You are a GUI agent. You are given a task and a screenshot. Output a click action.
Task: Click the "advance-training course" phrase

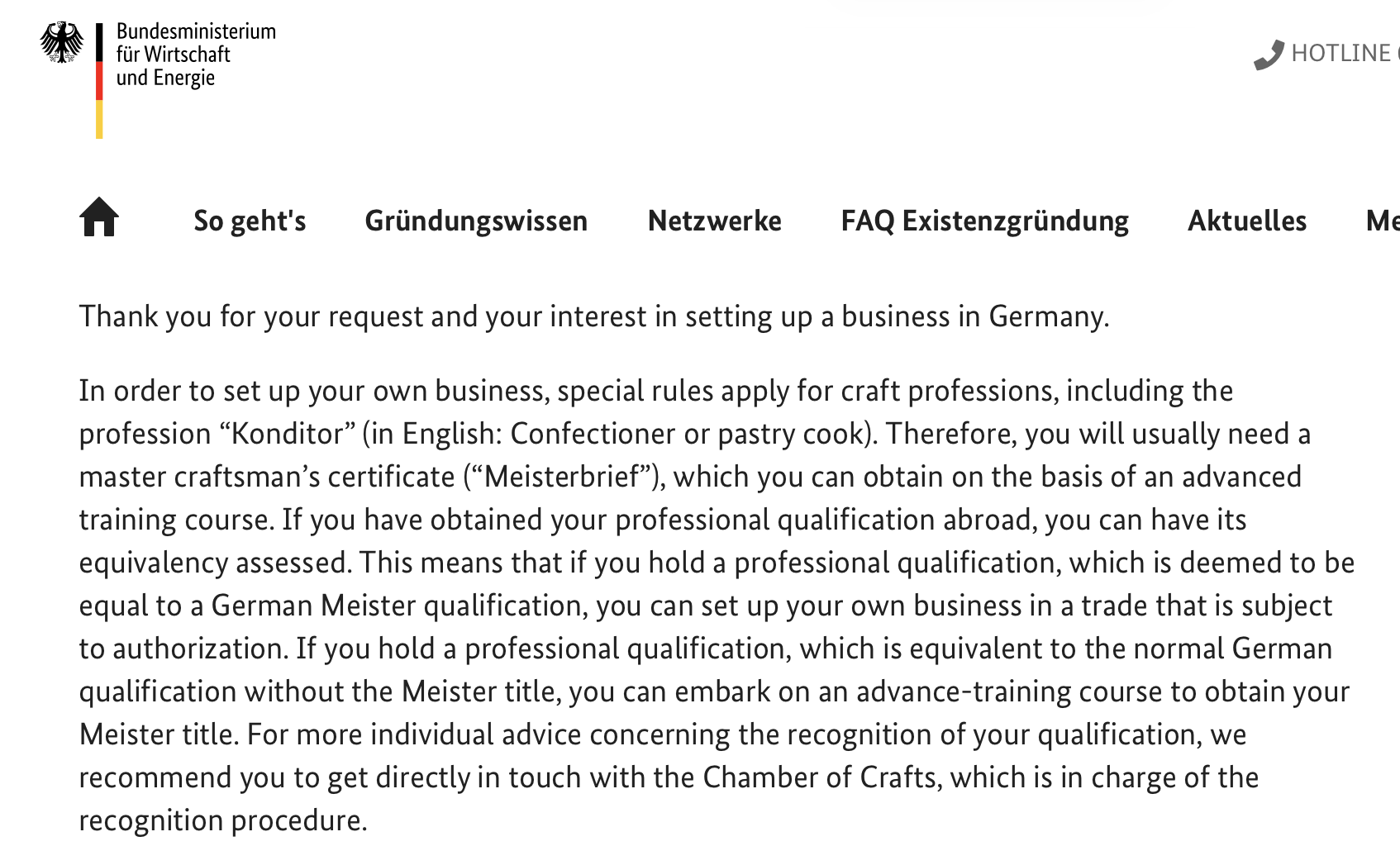tap(988, 692)
